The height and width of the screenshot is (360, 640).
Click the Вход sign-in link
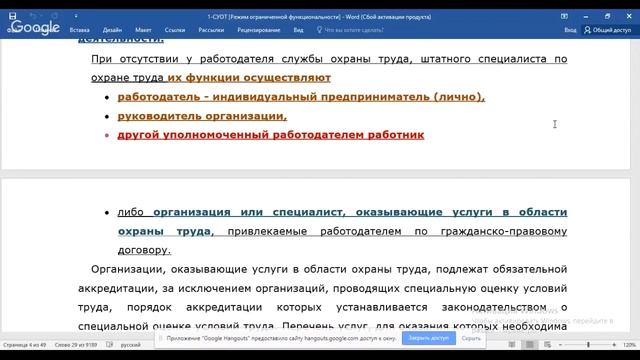570,30
